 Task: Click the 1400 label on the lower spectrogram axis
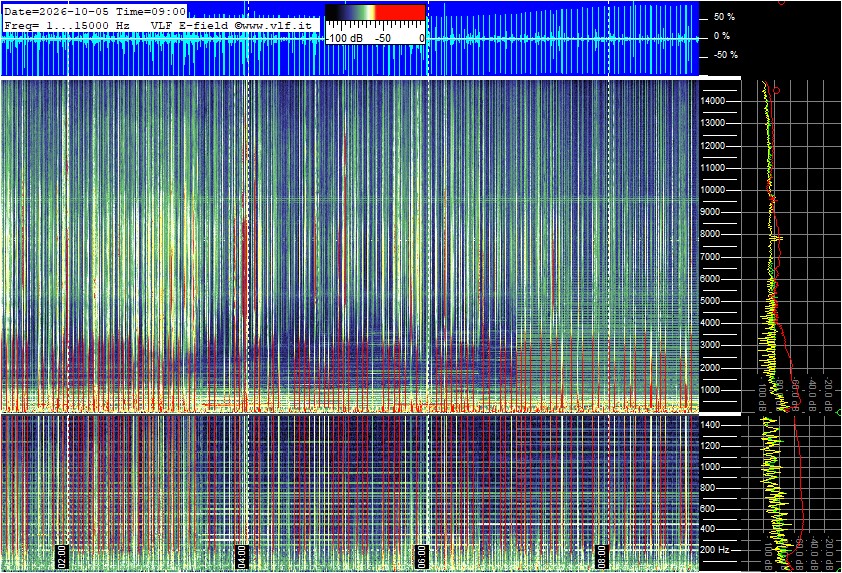[710, 425]
